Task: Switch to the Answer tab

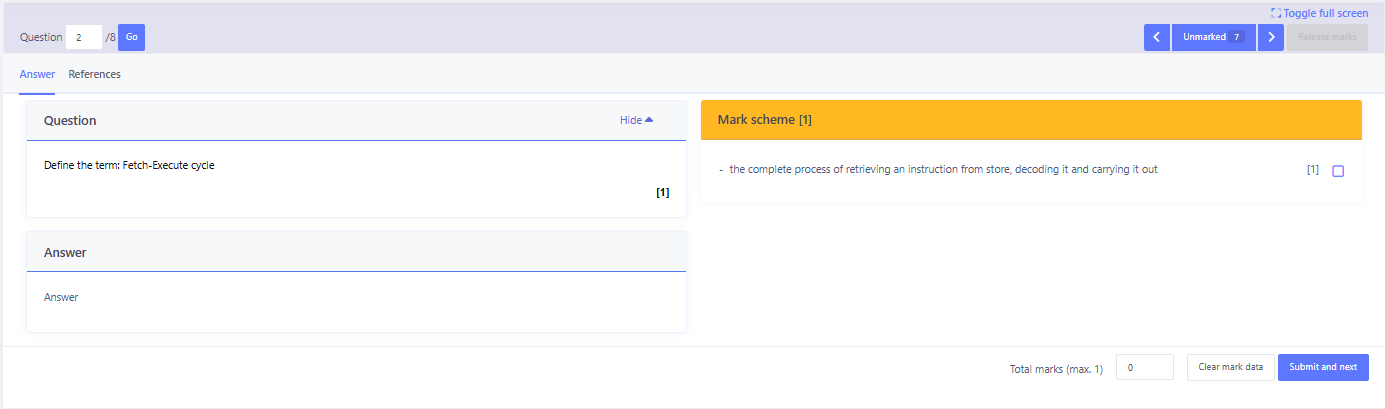Action: [37, 74]
